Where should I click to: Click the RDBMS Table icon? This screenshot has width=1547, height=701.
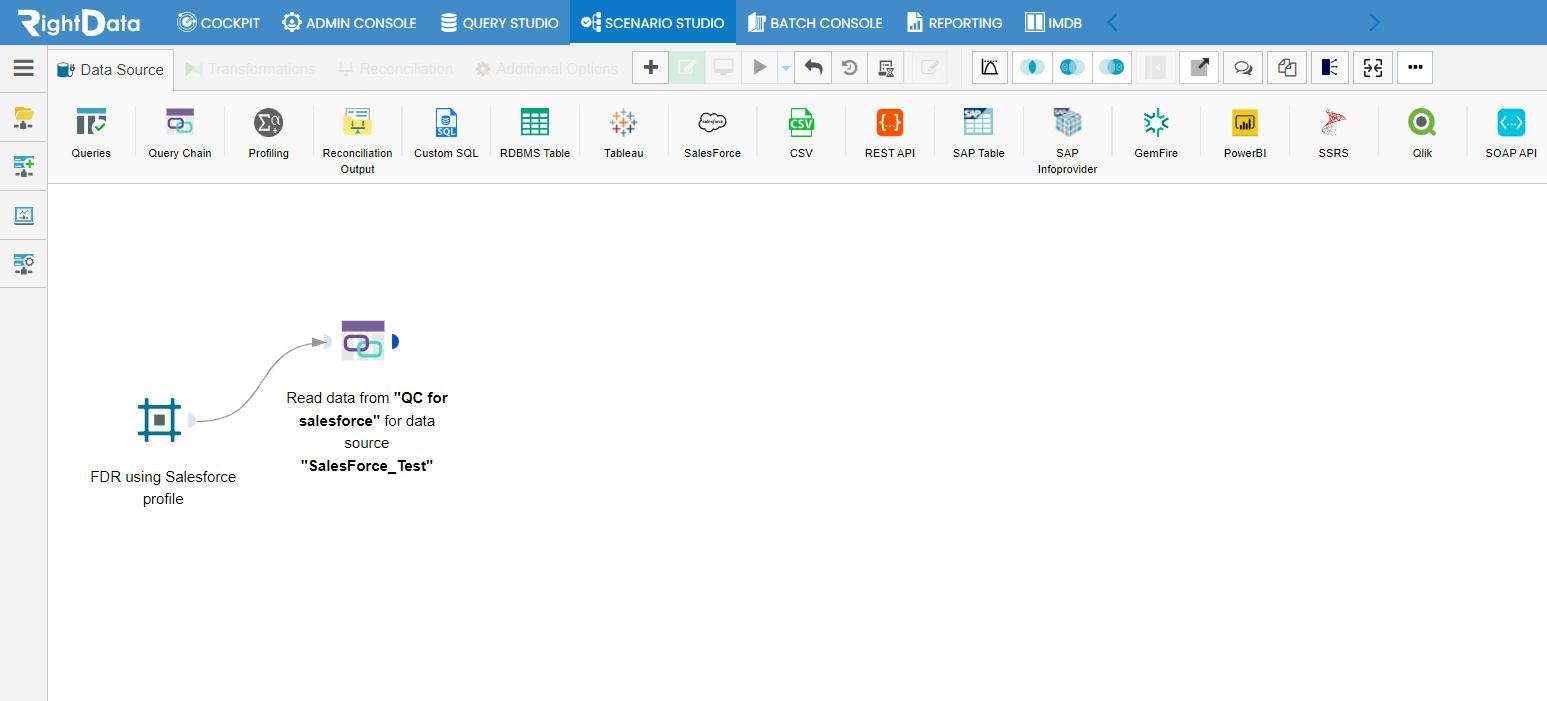click(x=535, y=123)
